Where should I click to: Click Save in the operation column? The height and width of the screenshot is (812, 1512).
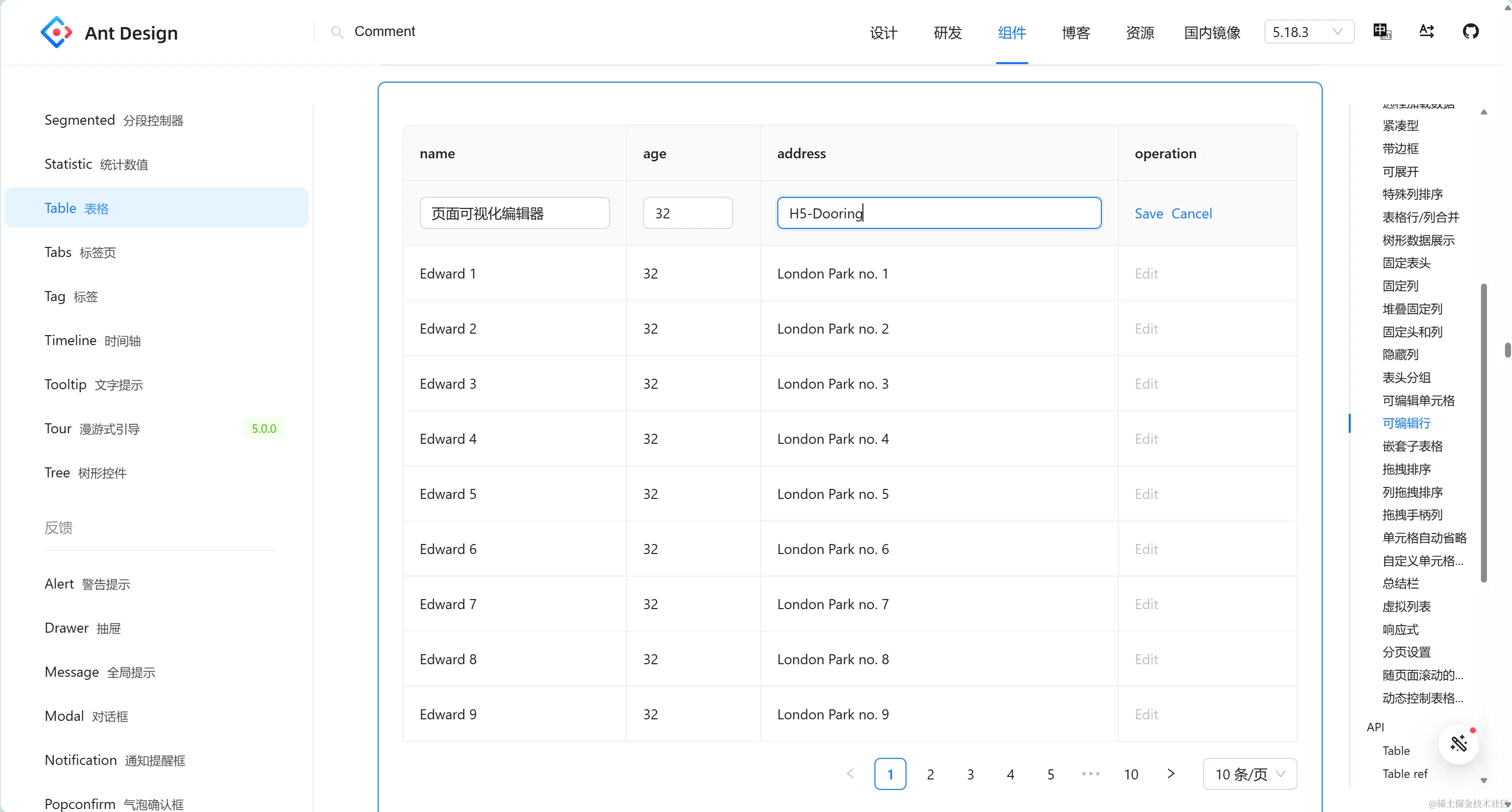coord(1149,213)
